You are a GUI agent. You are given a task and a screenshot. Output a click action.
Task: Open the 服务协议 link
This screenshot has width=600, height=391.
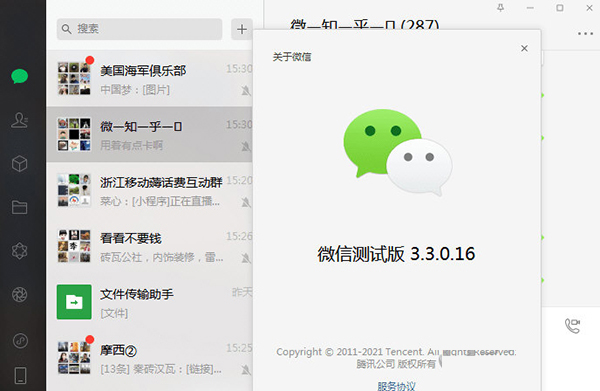[396, 386]
